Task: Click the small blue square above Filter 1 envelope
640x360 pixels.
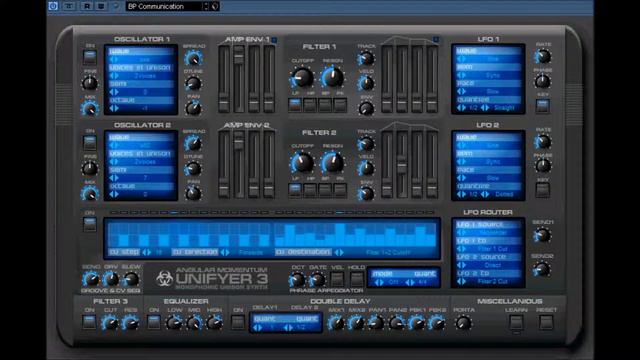Action: (x=436, y=40)
